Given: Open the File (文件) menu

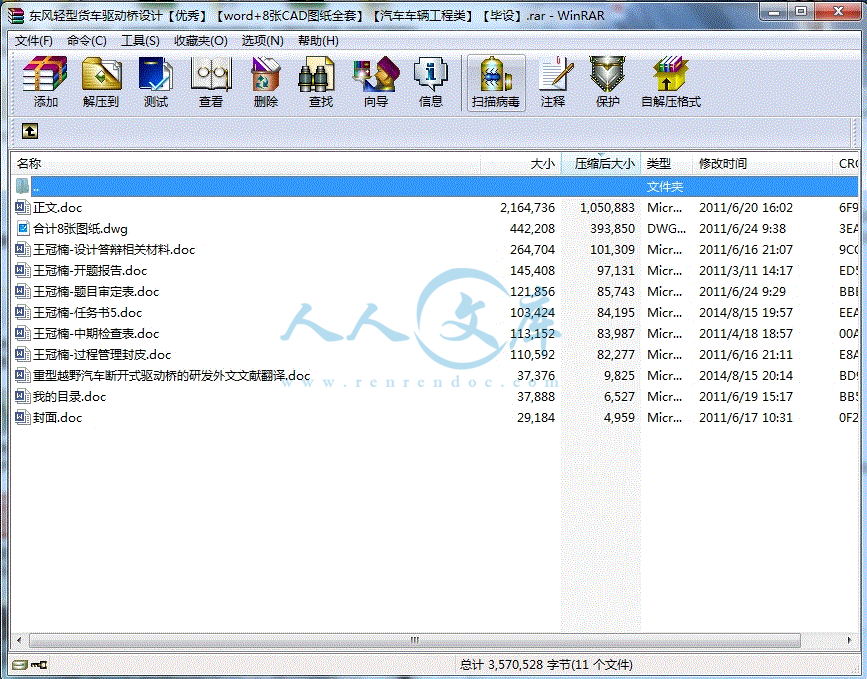Looking at the screenshot, I should pyautogui.click(x=34, y=40).
